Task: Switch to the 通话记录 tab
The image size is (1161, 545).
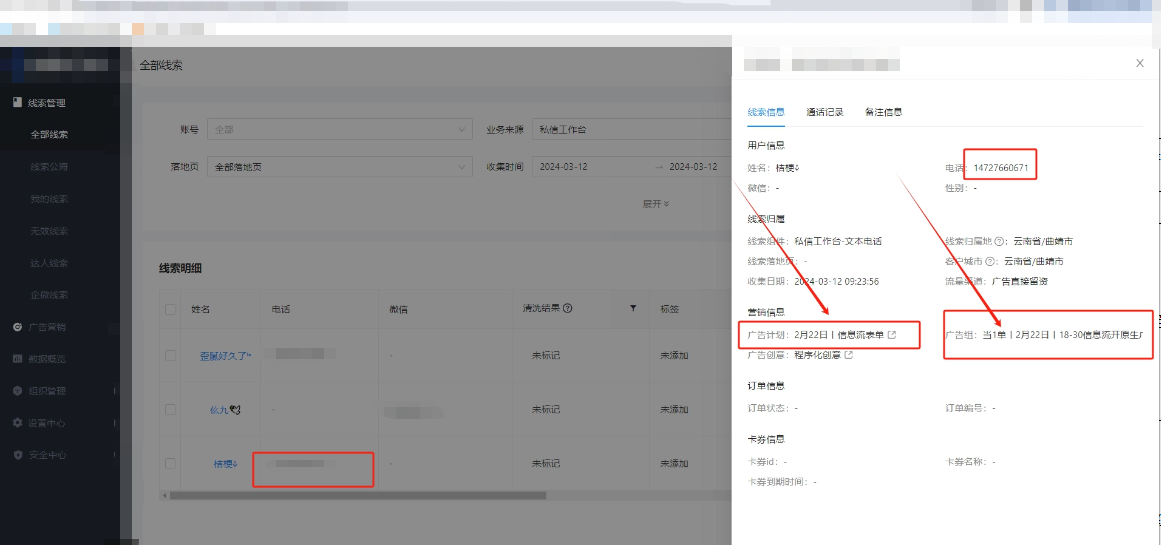Action: (x=825, y=113)
